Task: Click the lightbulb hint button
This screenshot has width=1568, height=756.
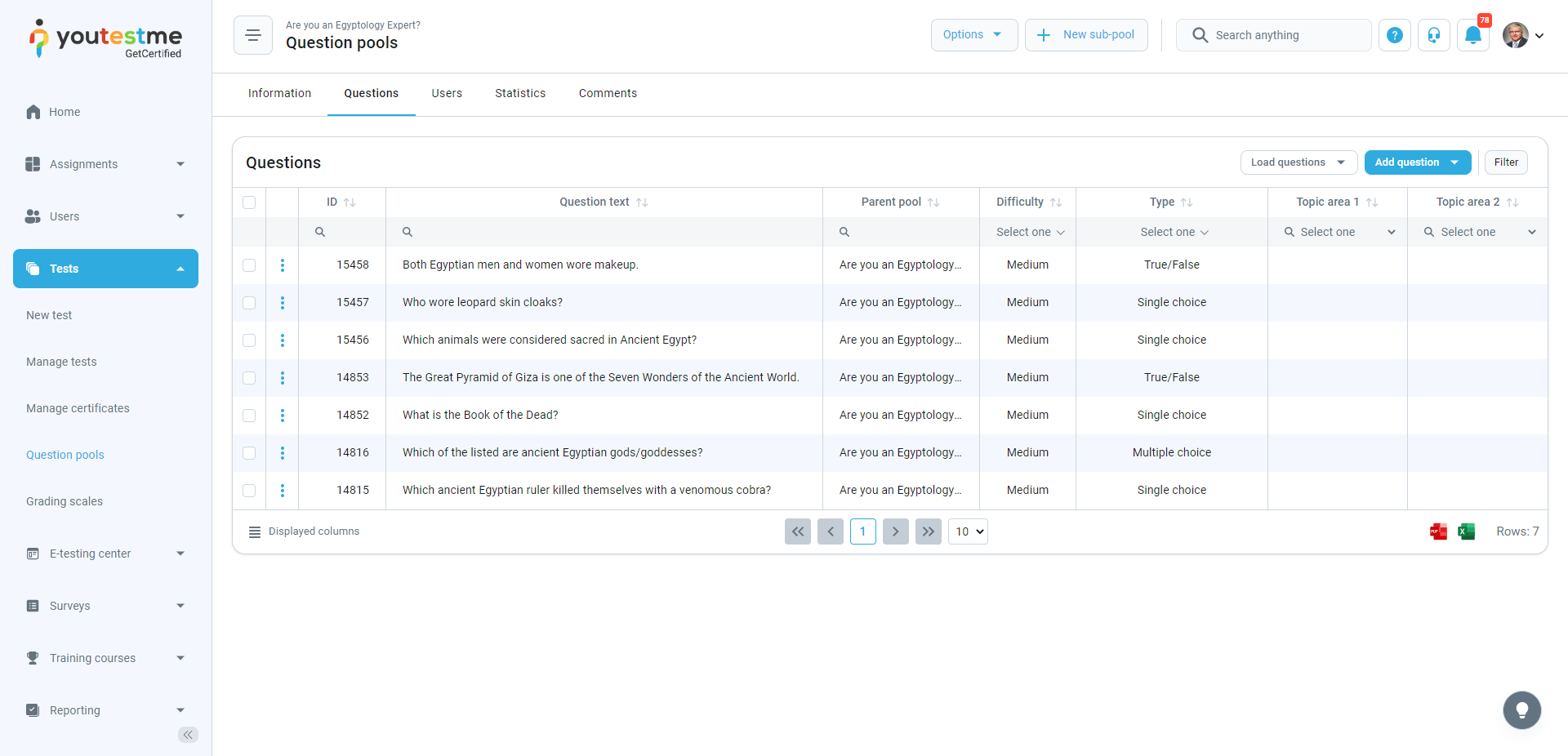Action: click(x=1521, y=710)
